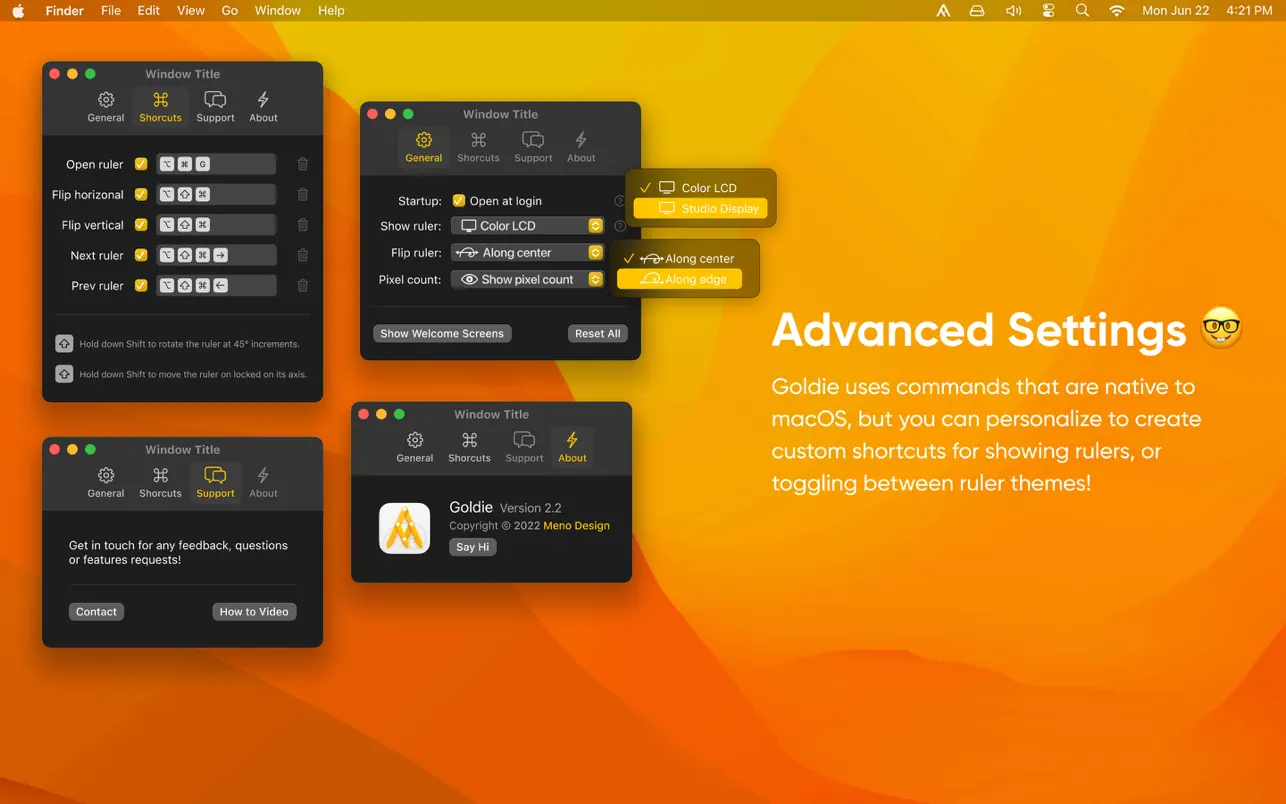Open Control Center from the menu bar
1286x804 pixels.
click(1048, 11)
